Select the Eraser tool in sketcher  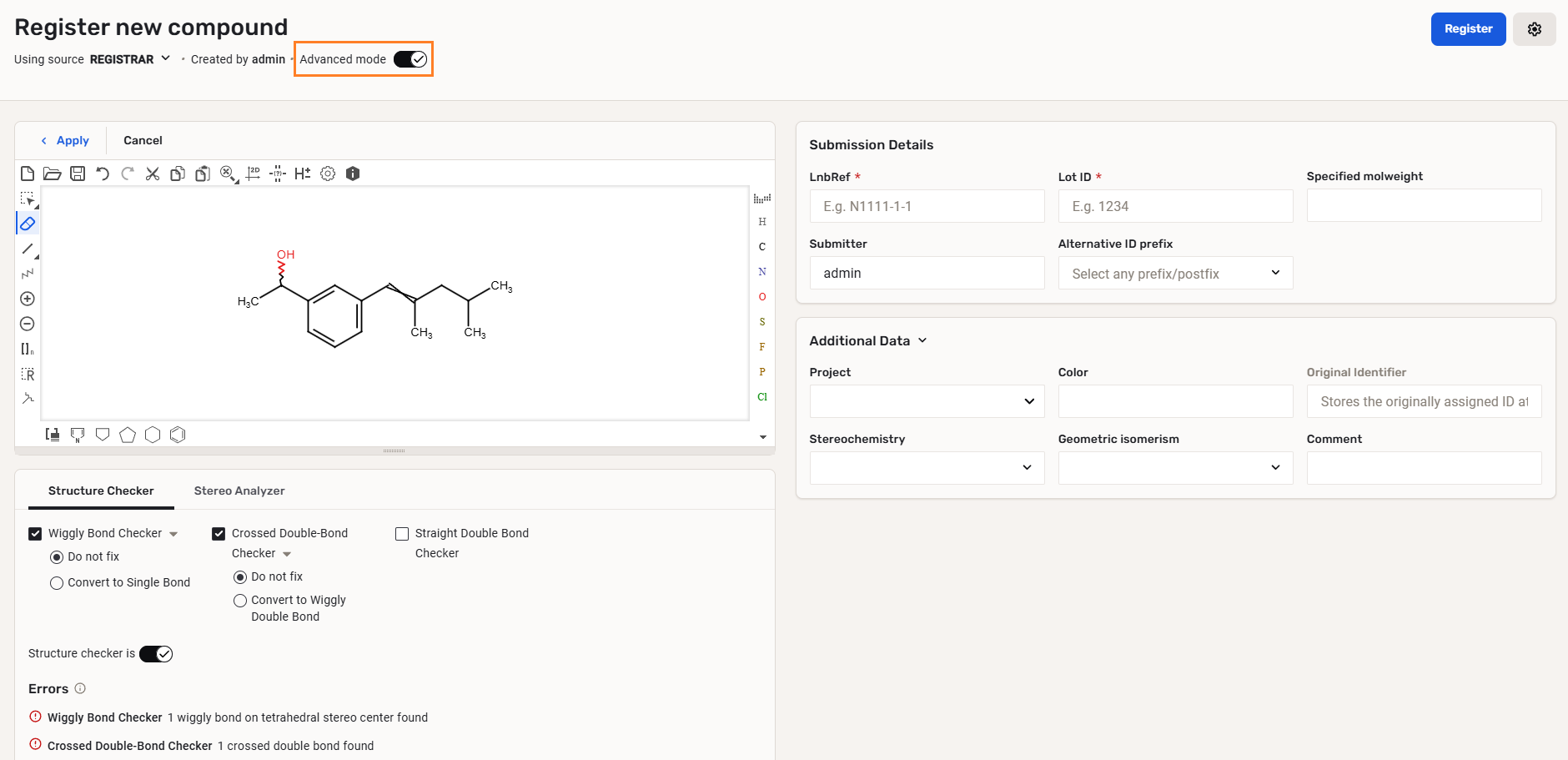click(x=28, y=224)
